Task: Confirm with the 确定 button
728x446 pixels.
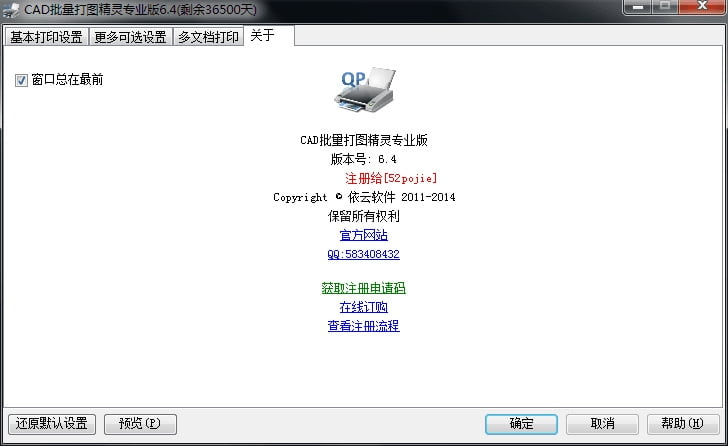Action: point(521,424)
